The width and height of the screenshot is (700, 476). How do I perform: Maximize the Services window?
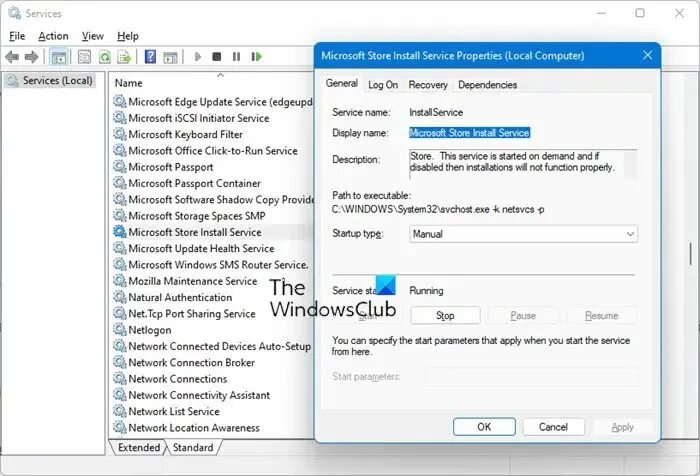tap(640, 13)
